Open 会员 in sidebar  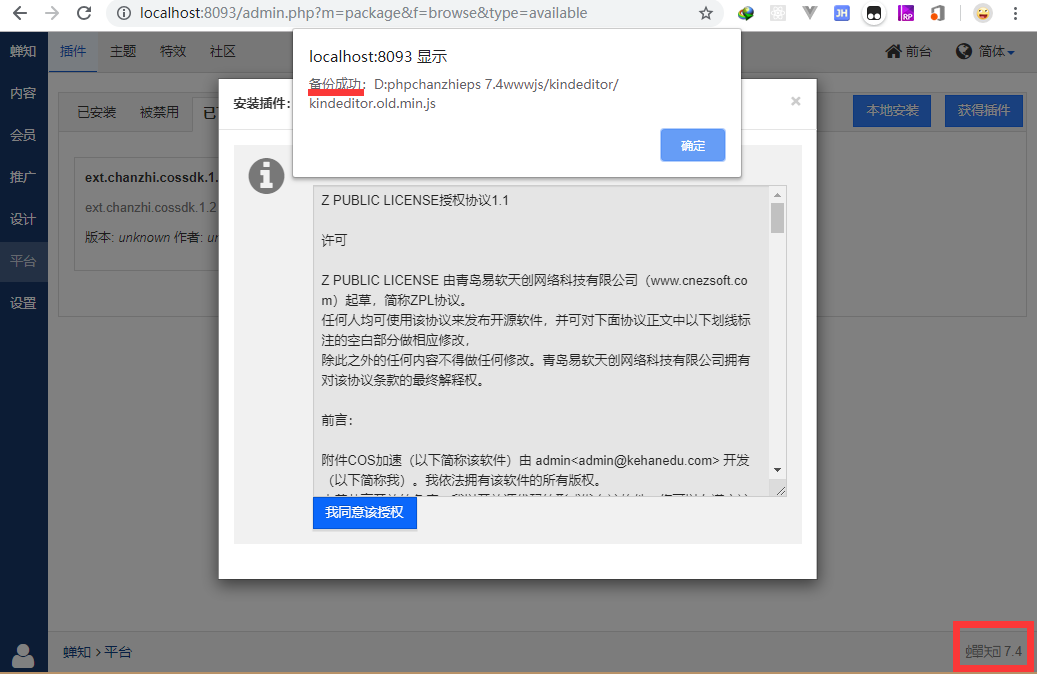[23, 135]
